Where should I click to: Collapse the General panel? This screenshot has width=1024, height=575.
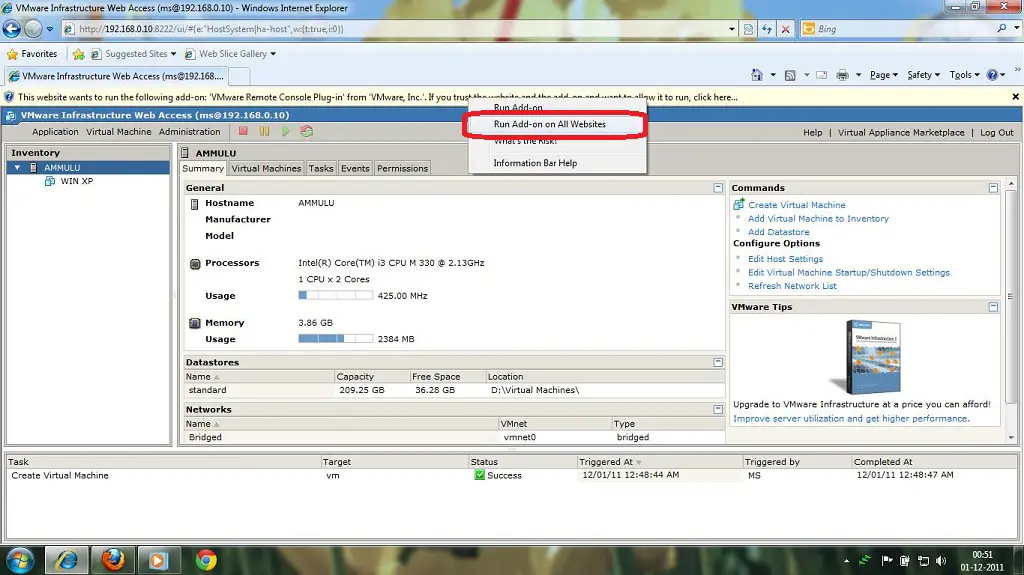(x=718, y=188)
